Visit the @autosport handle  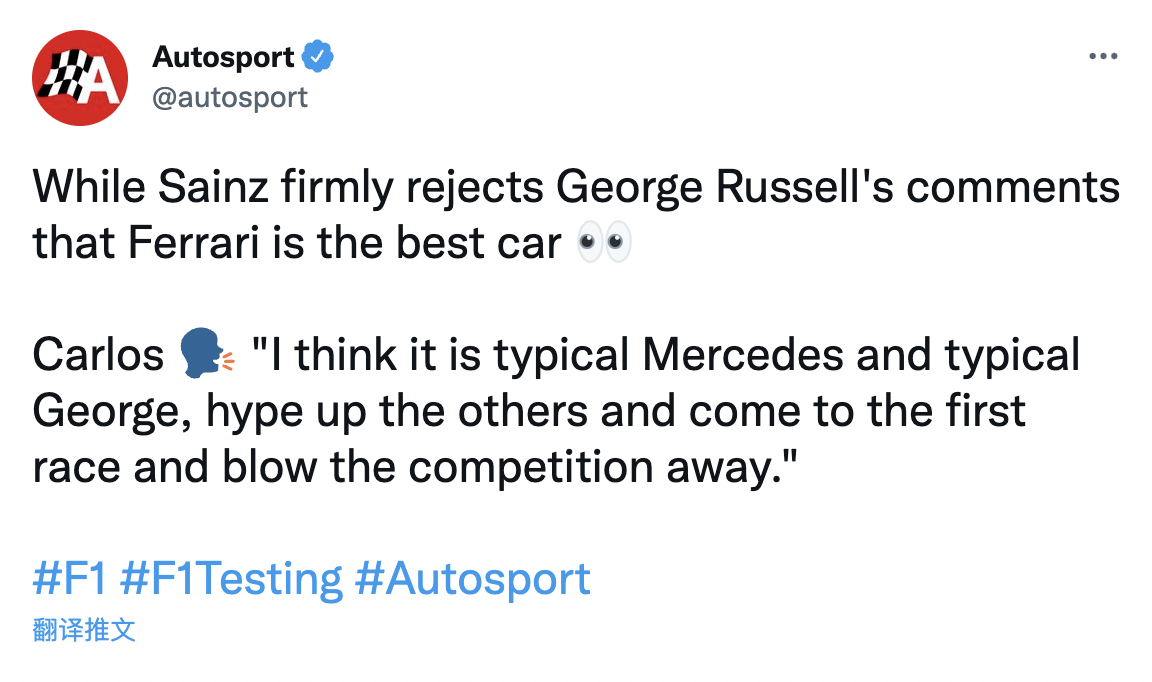[230, 97]
